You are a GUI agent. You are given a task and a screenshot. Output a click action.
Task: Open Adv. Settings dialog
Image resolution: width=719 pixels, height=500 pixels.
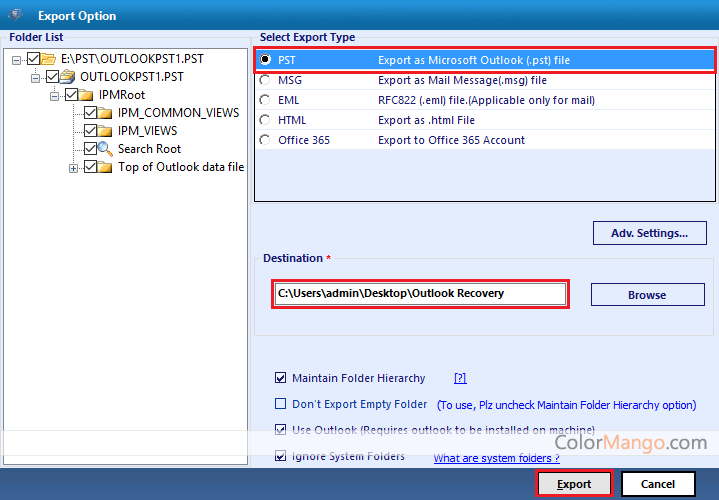(x=649, y=233)
